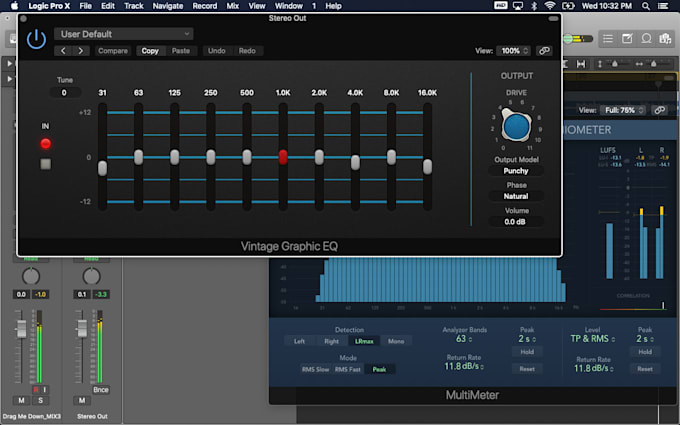Select RMS Slow mode
The height and width of the screenshot is (425, 680).
[x=315, y=369]
